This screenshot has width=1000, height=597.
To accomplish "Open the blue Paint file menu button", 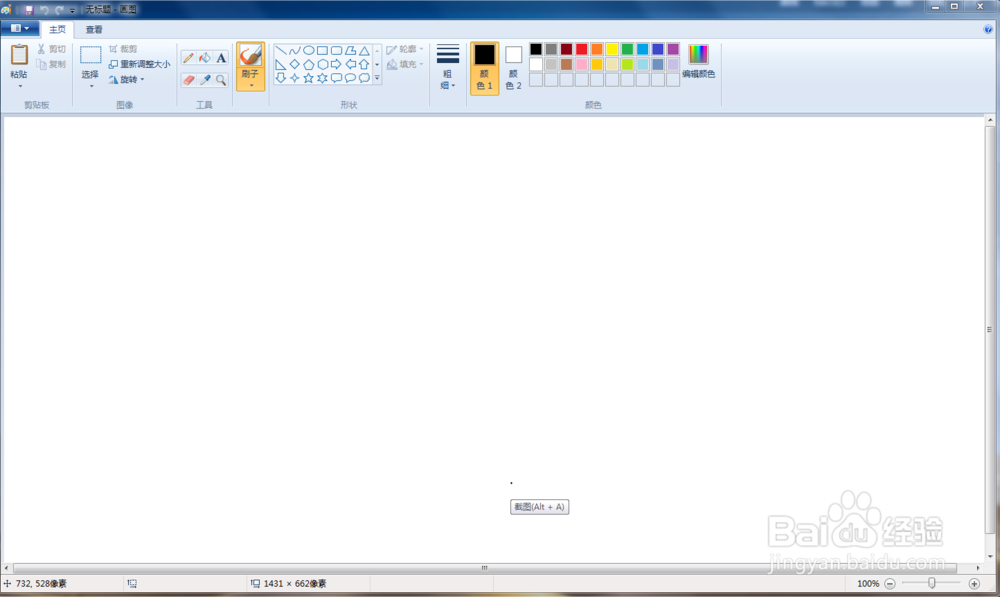I will (x=20, y=29).
